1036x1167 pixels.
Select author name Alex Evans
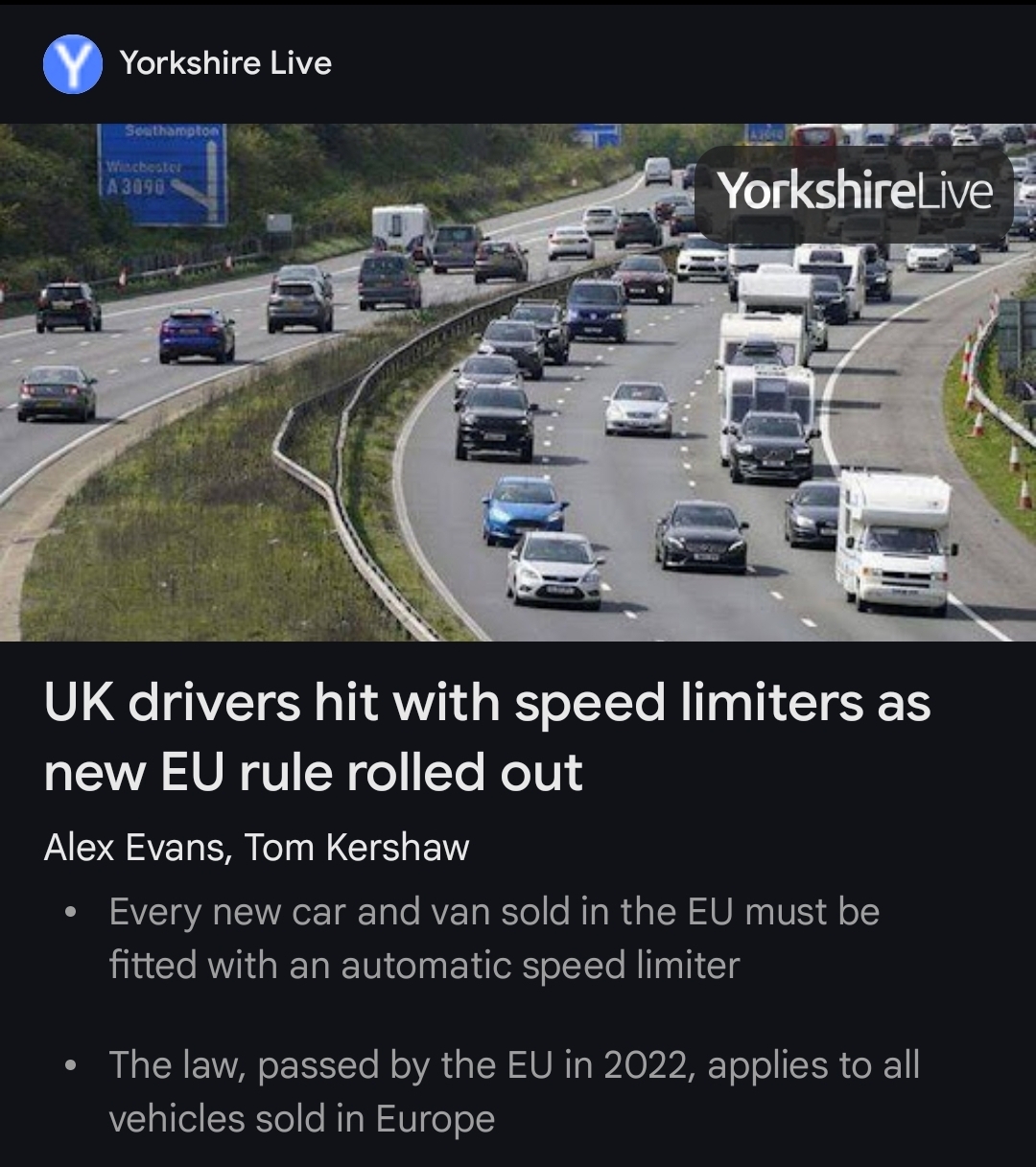[134, 848]
